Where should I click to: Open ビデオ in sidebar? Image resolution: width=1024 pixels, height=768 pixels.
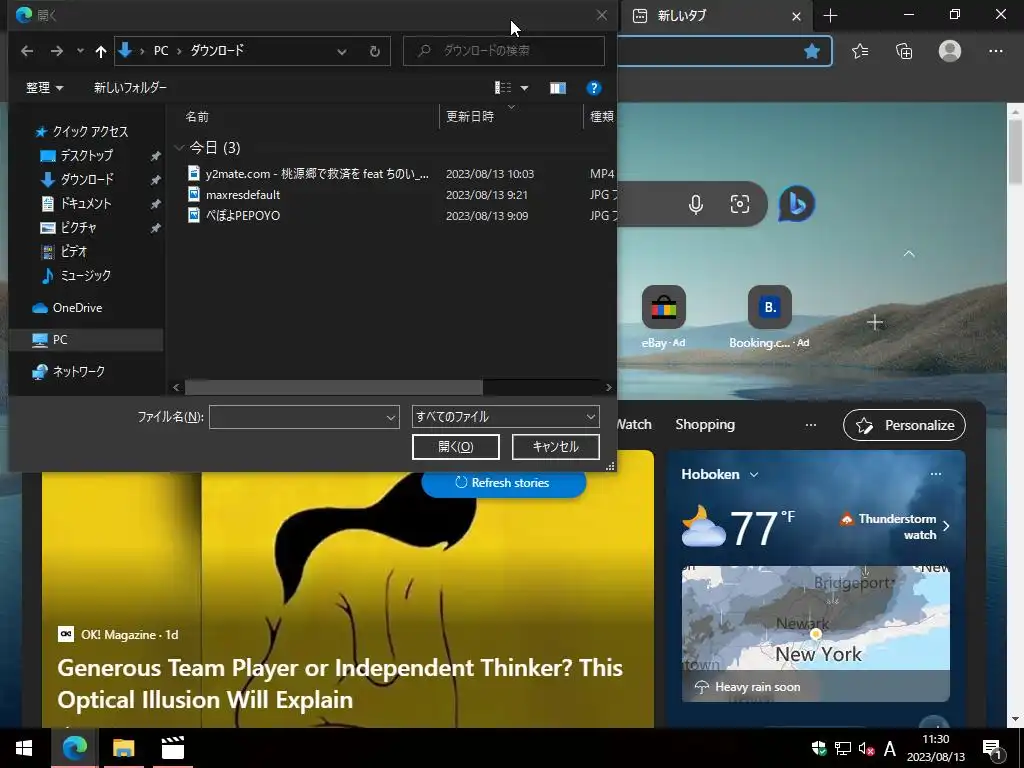73,251
